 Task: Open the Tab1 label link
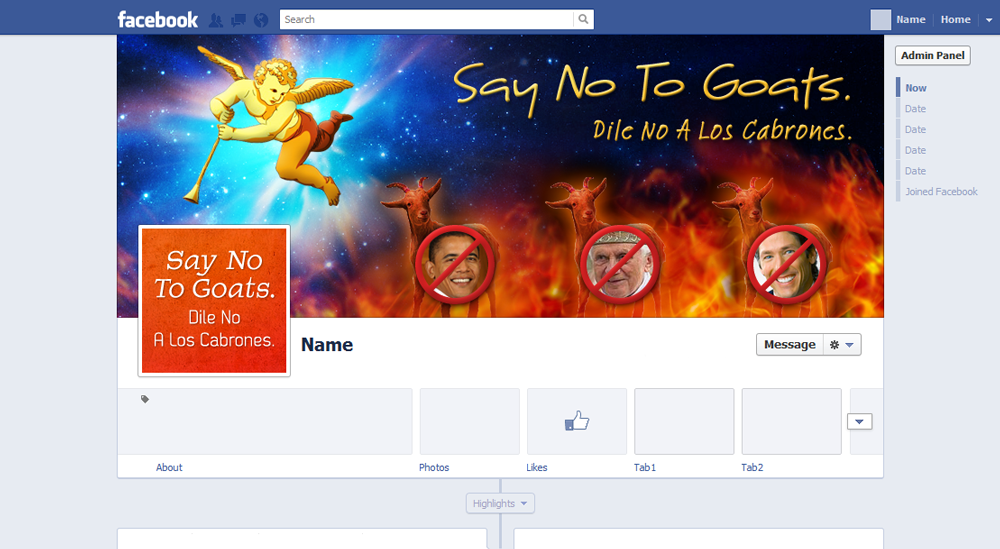[x=645, y=467]
